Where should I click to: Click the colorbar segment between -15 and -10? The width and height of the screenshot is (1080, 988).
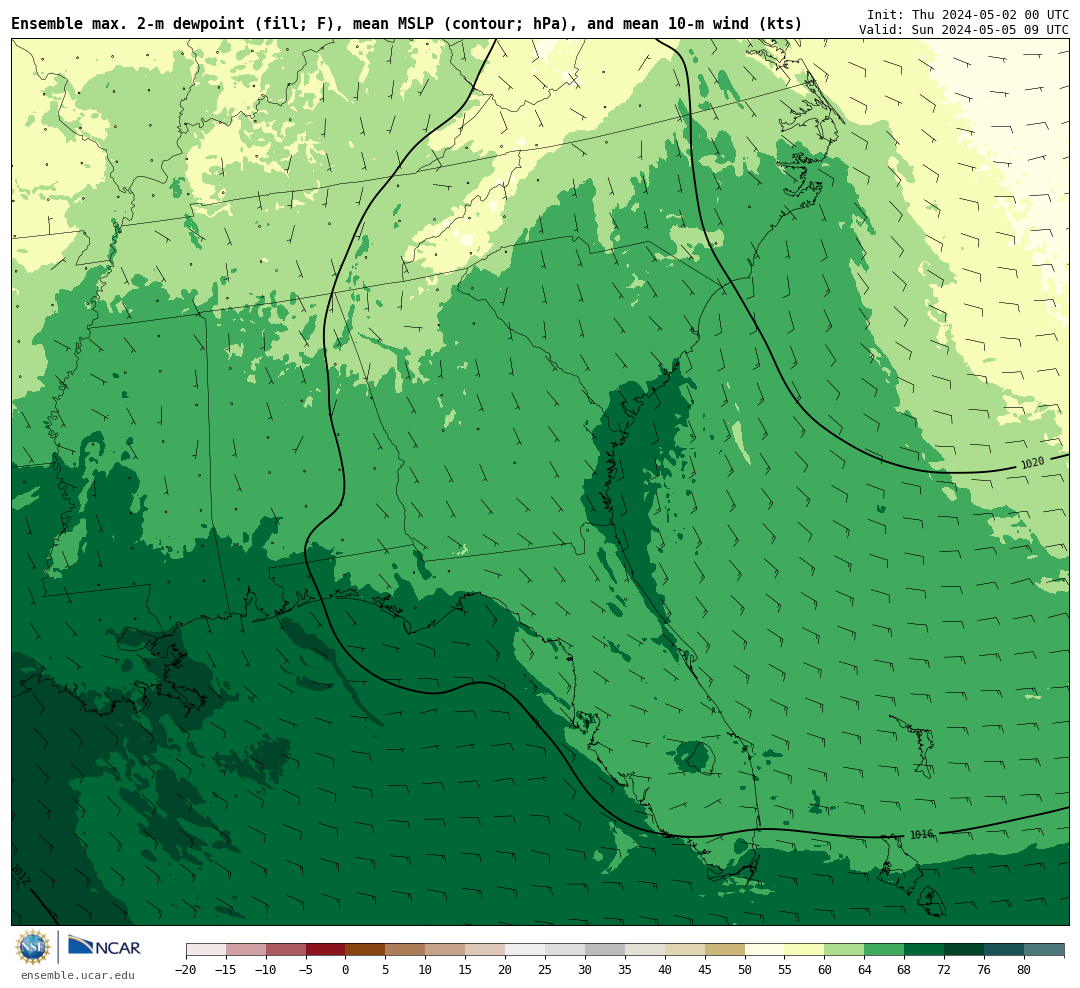click(x=246, y=950)
